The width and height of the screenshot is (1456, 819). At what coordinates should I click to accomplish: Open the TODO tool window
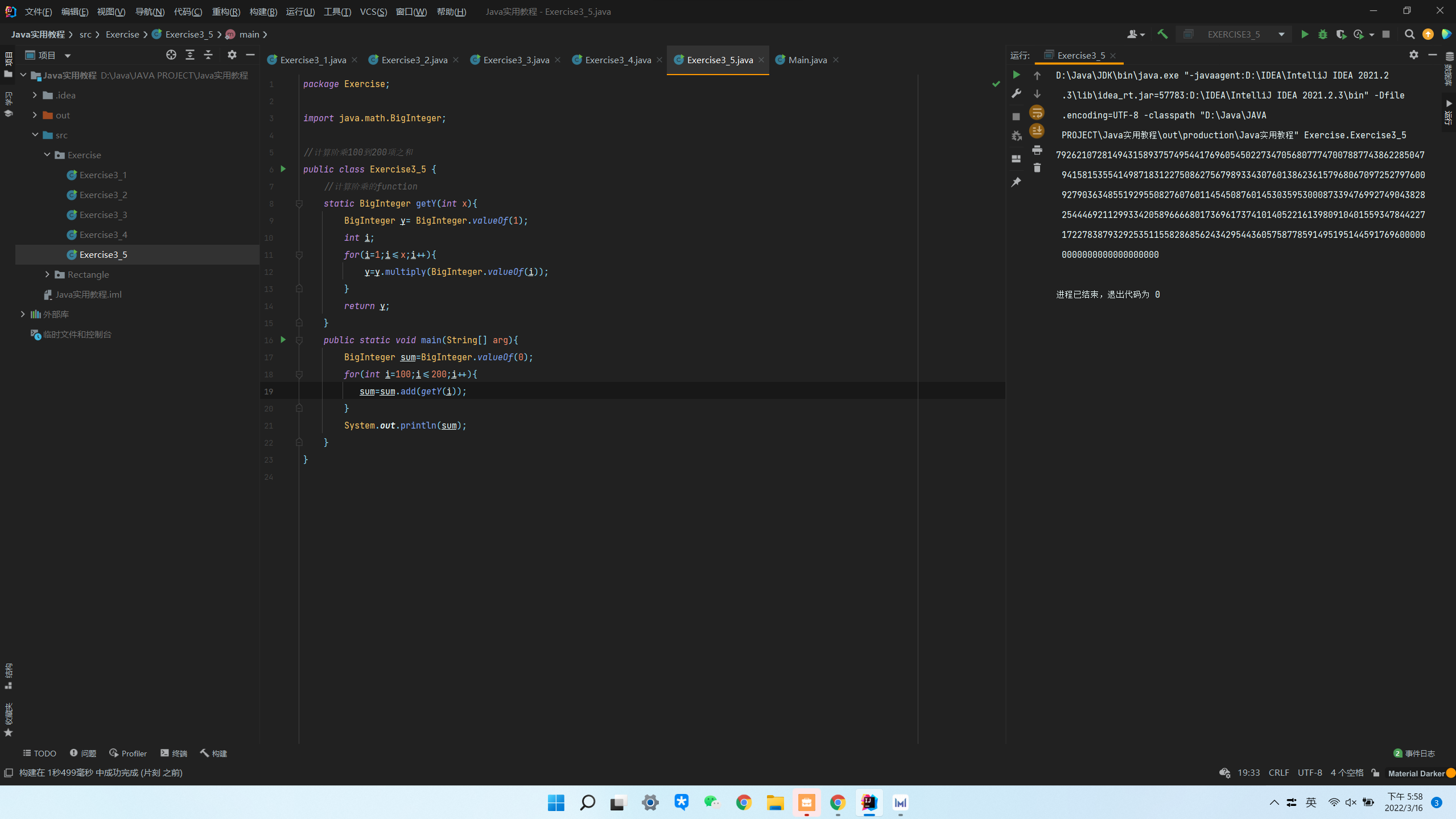pyautogui.click(x=39, y=753)
